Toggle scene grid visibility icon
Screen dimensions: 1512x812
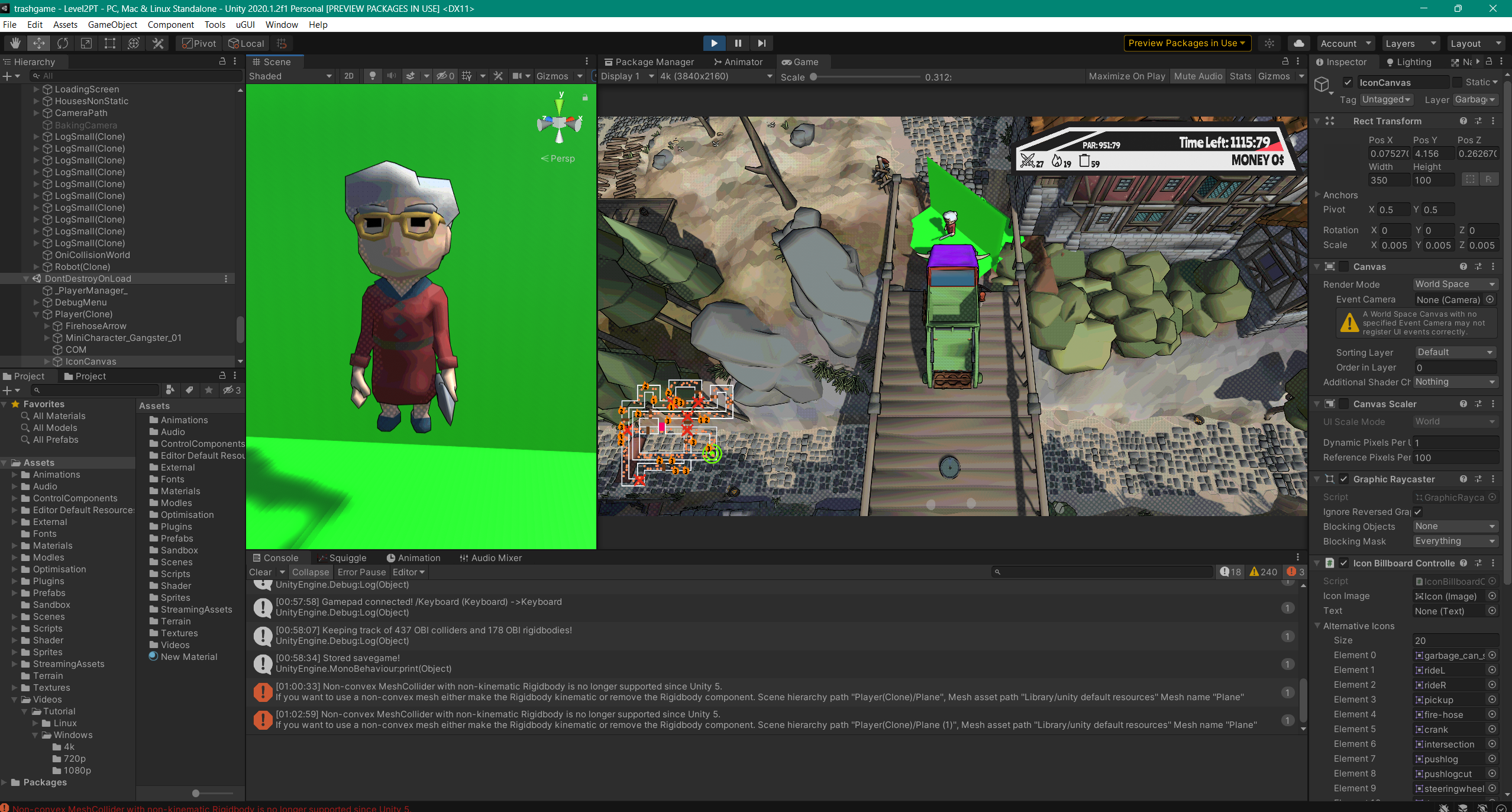click(x=467, y=76)
